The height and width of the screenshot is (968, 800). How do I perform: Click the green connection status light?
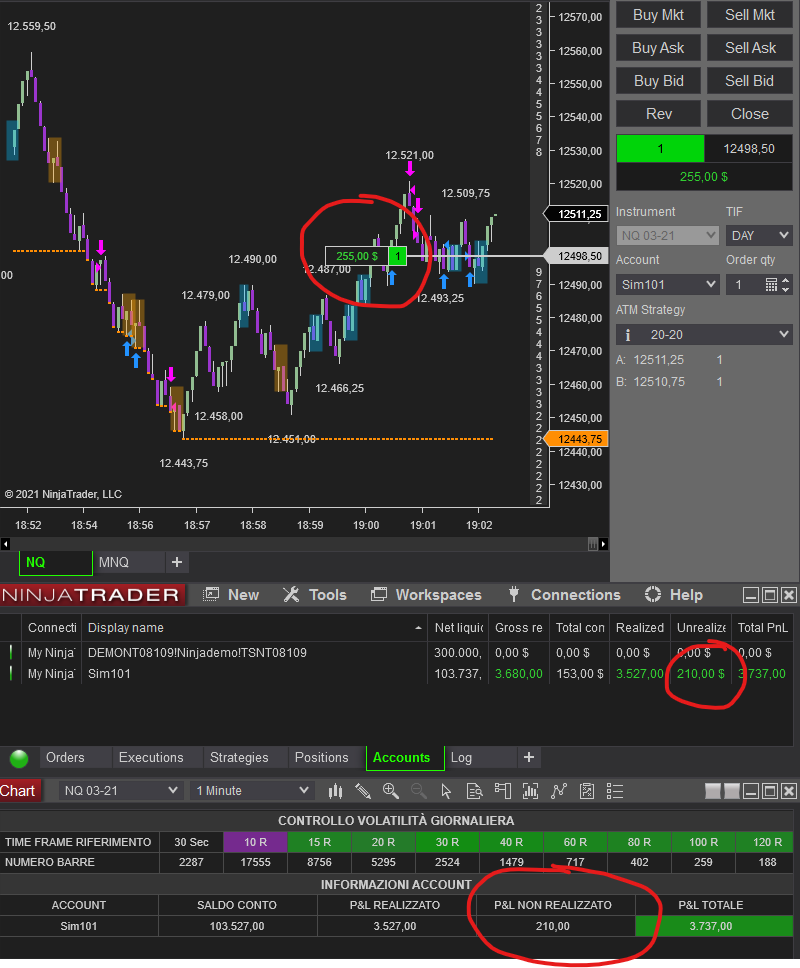coord(19,758)
